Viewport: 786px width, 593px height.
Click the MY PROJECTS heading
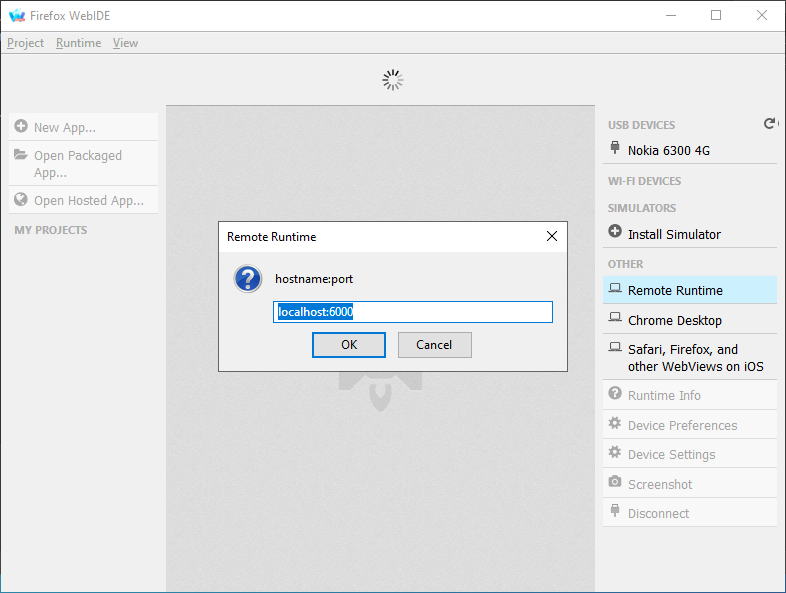(x=51, y=230)
